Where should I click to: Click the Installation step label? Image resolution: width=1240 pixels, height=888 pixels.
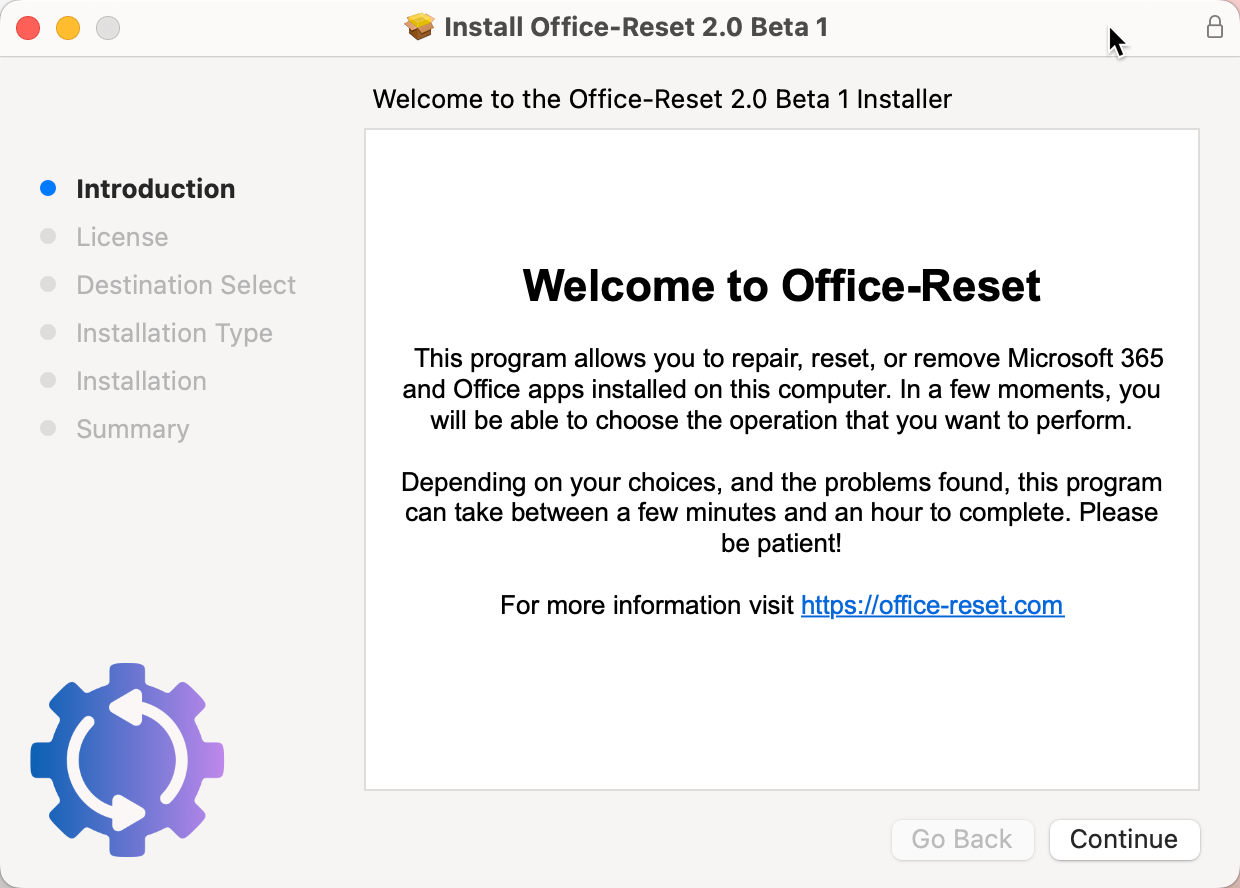point(141,381)
